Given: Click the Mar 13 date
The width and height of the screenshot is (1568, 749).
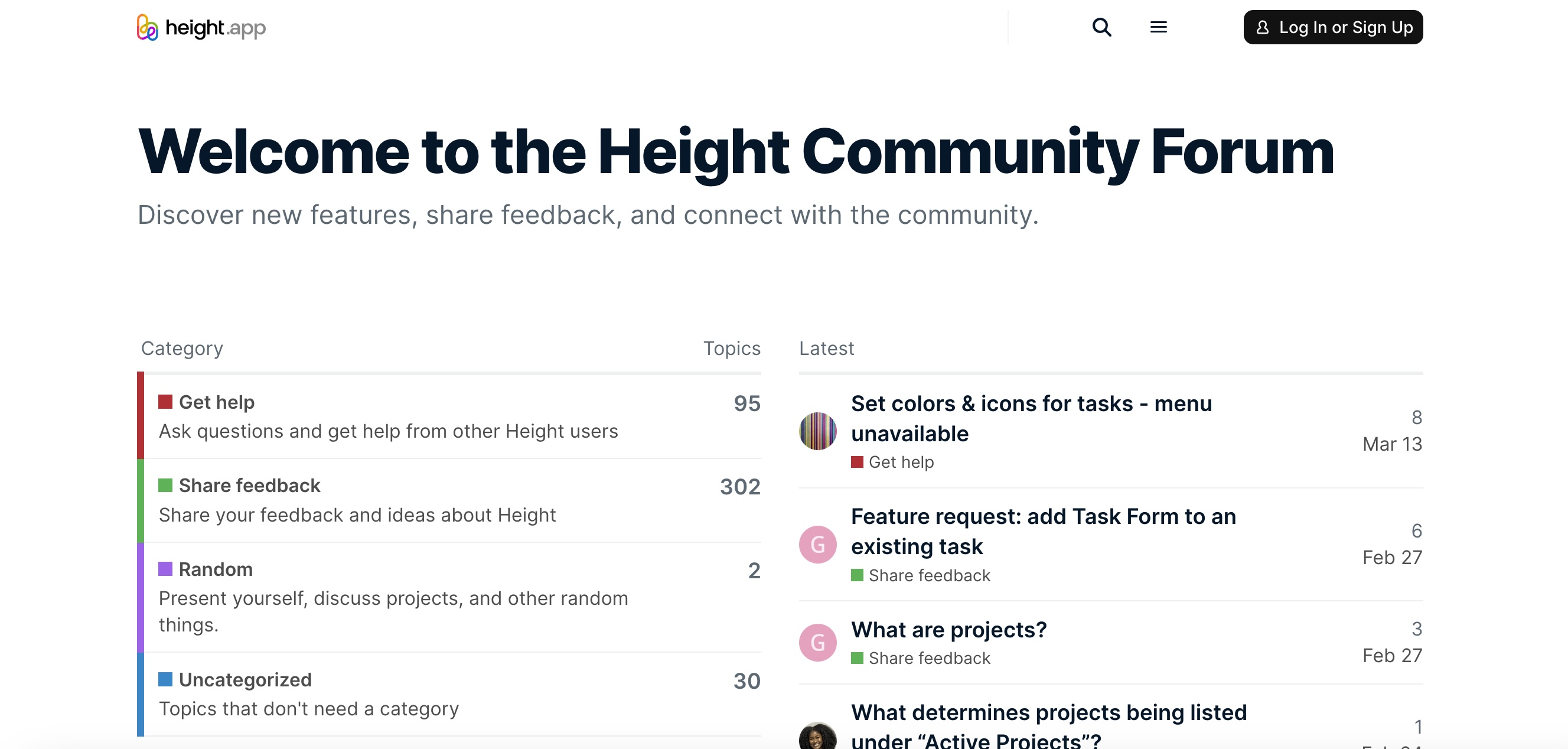Looking at the screenshot, I should 1392,444.
